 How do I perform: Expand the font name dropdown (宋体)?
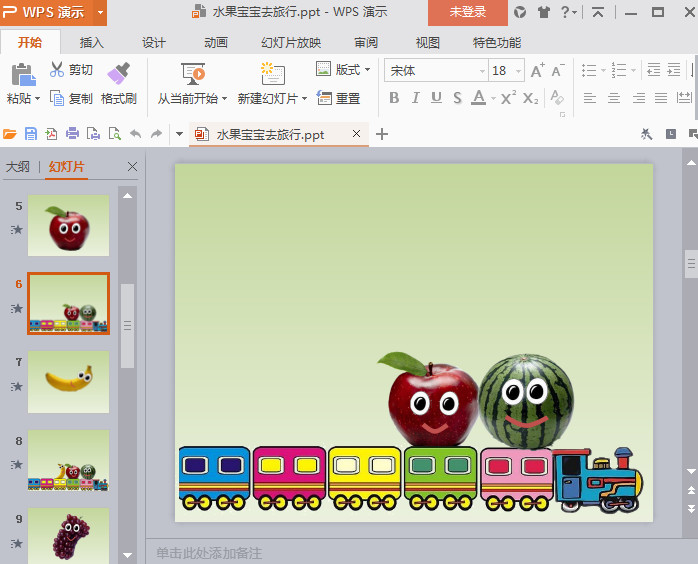click(x=481, y=71)
